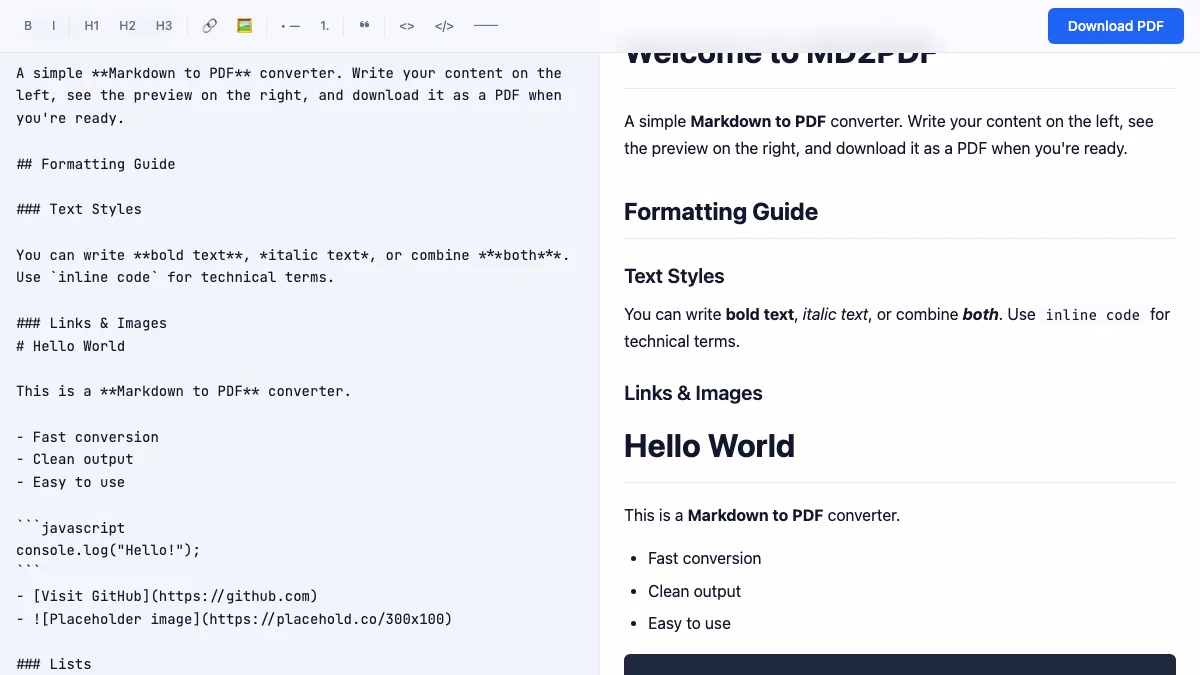Screen dimensions: 1200x675
Task: Click the dark code block in the preview
Action: (899, 665)
